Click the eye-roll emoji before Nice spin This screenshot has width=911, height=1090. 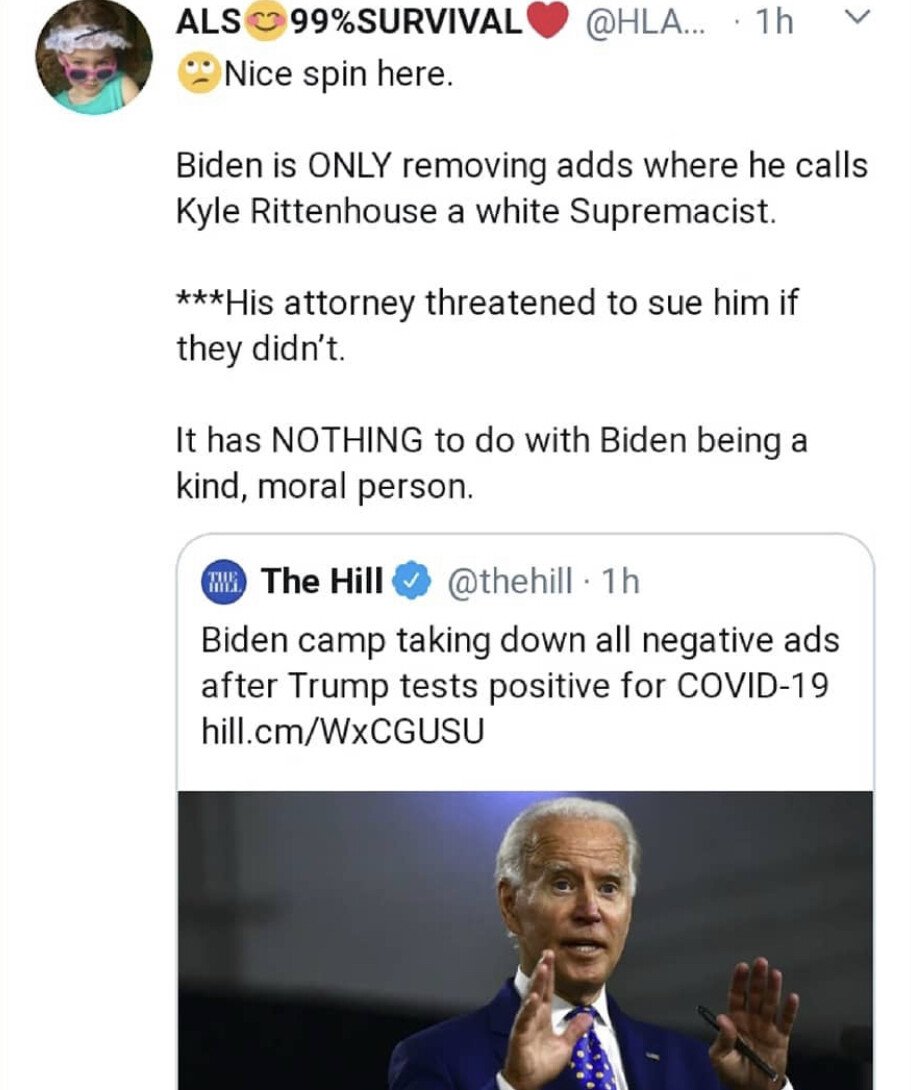(197, 76)
